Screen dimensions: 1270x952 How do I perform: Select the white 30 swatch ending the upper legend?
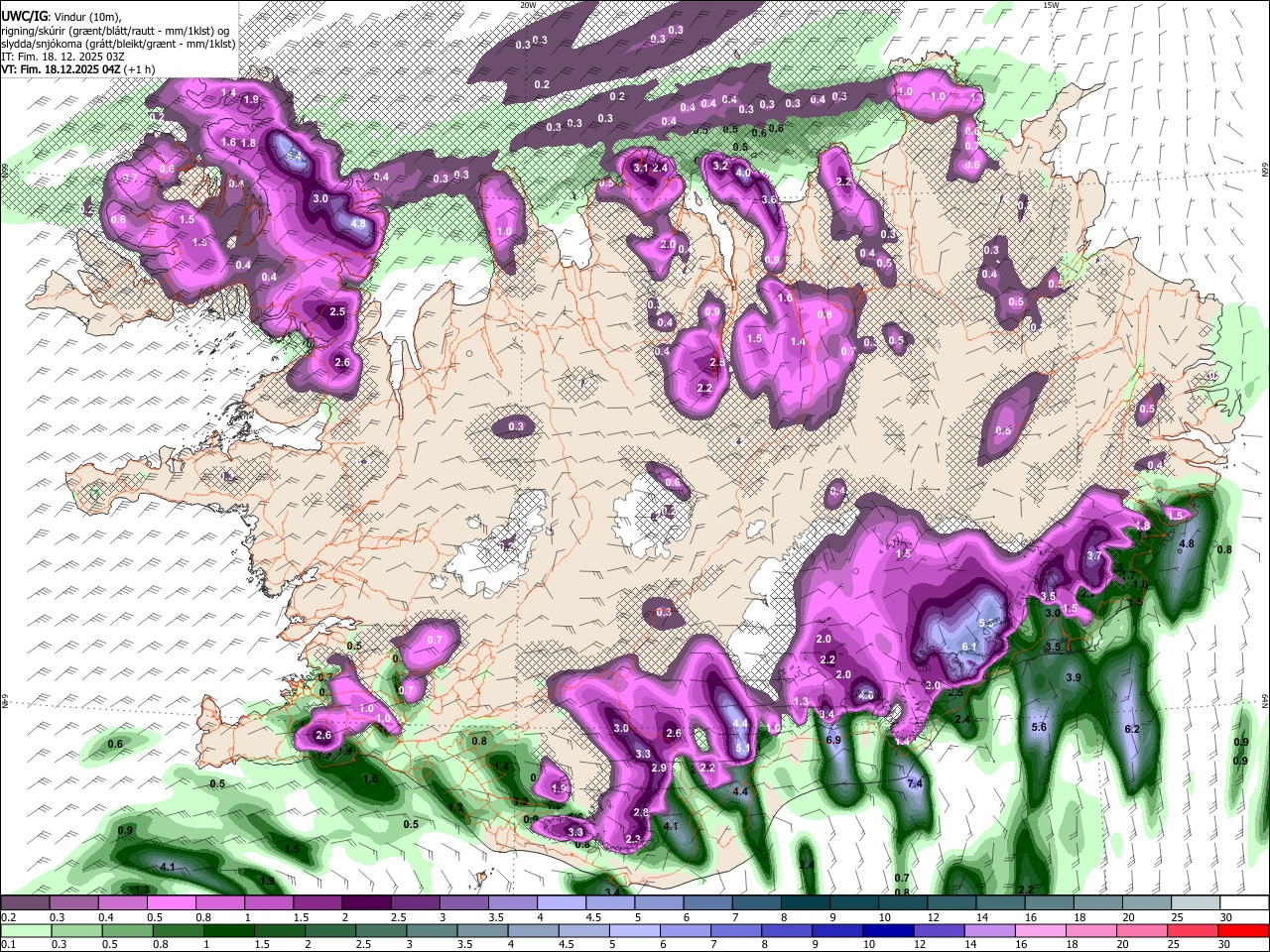pos(1243,903)
